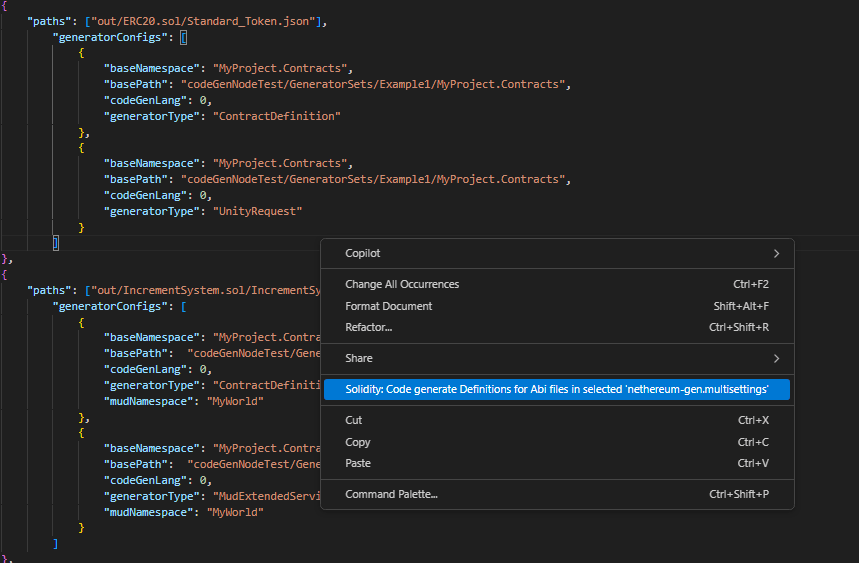The height and width of the screenshot is (563, 859).
Task: Choose Format Document from context menu
Action: point(389,306)
